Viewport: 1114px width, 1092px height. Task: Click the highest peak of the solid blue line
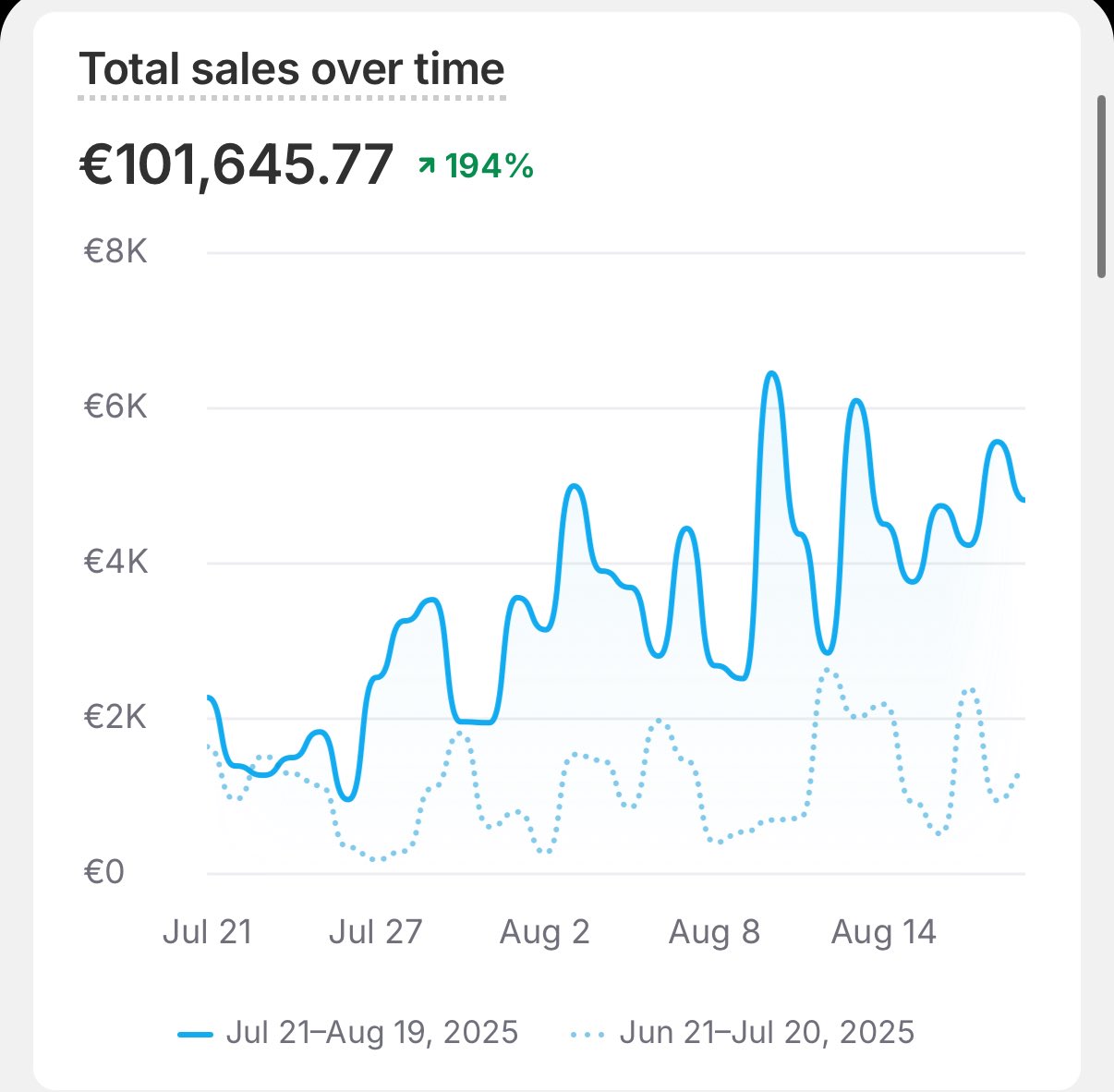(x=772, y=373)
